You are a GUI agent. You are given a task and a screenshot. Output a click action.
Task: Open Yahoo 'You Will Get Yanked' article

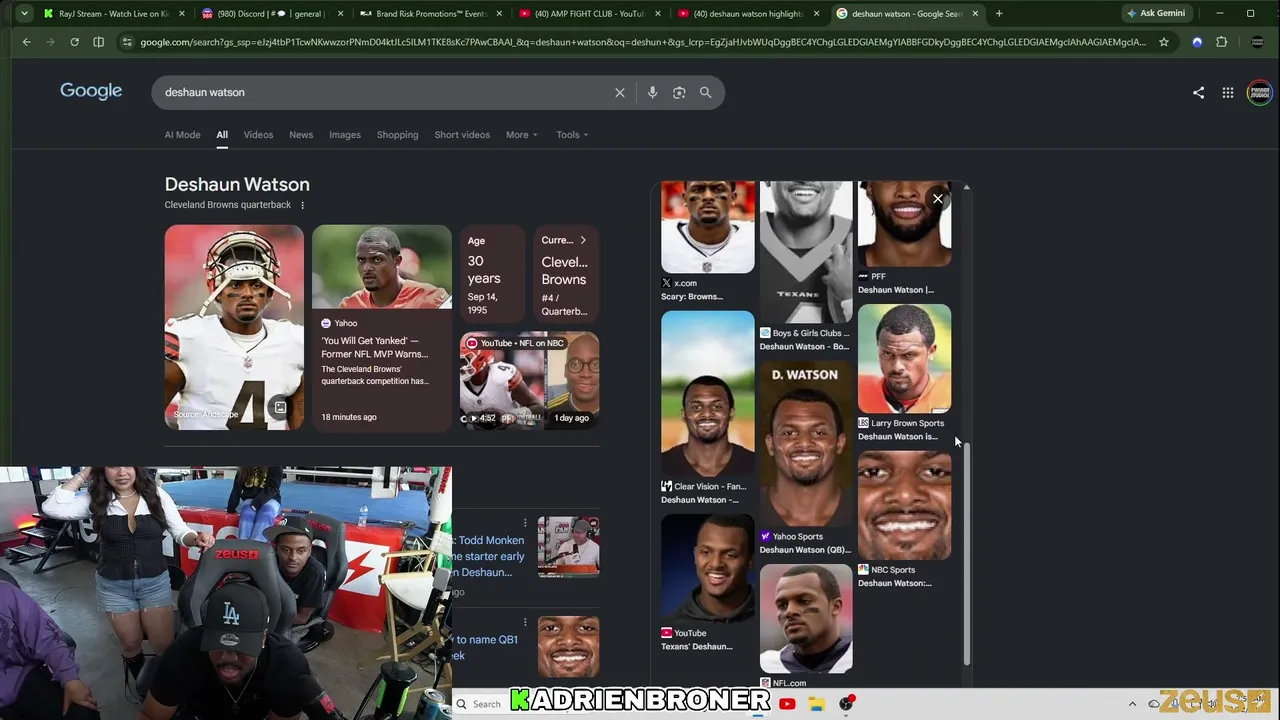[x=382, y=328]
